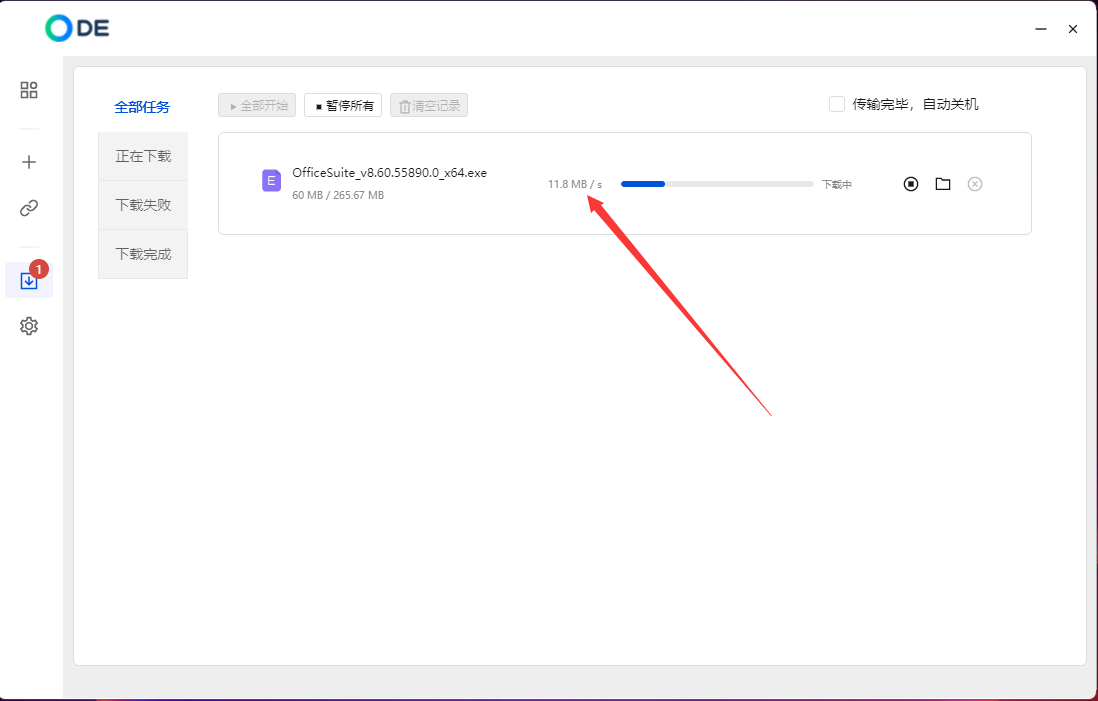Open the link icon in sidebar

tap(29, 208)
